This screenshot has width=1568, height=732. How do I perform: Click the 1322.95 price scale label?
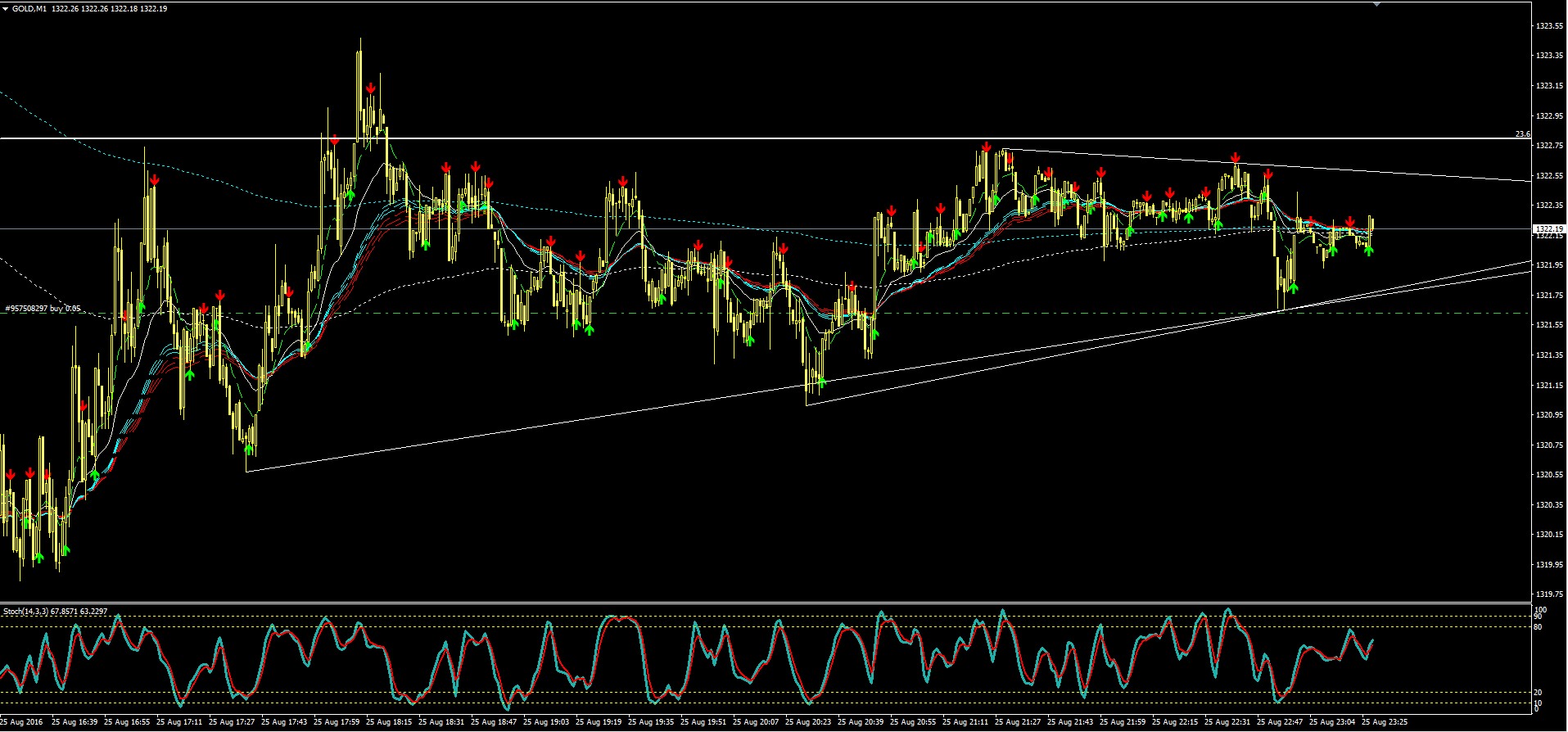click(x=1550, y=115)
